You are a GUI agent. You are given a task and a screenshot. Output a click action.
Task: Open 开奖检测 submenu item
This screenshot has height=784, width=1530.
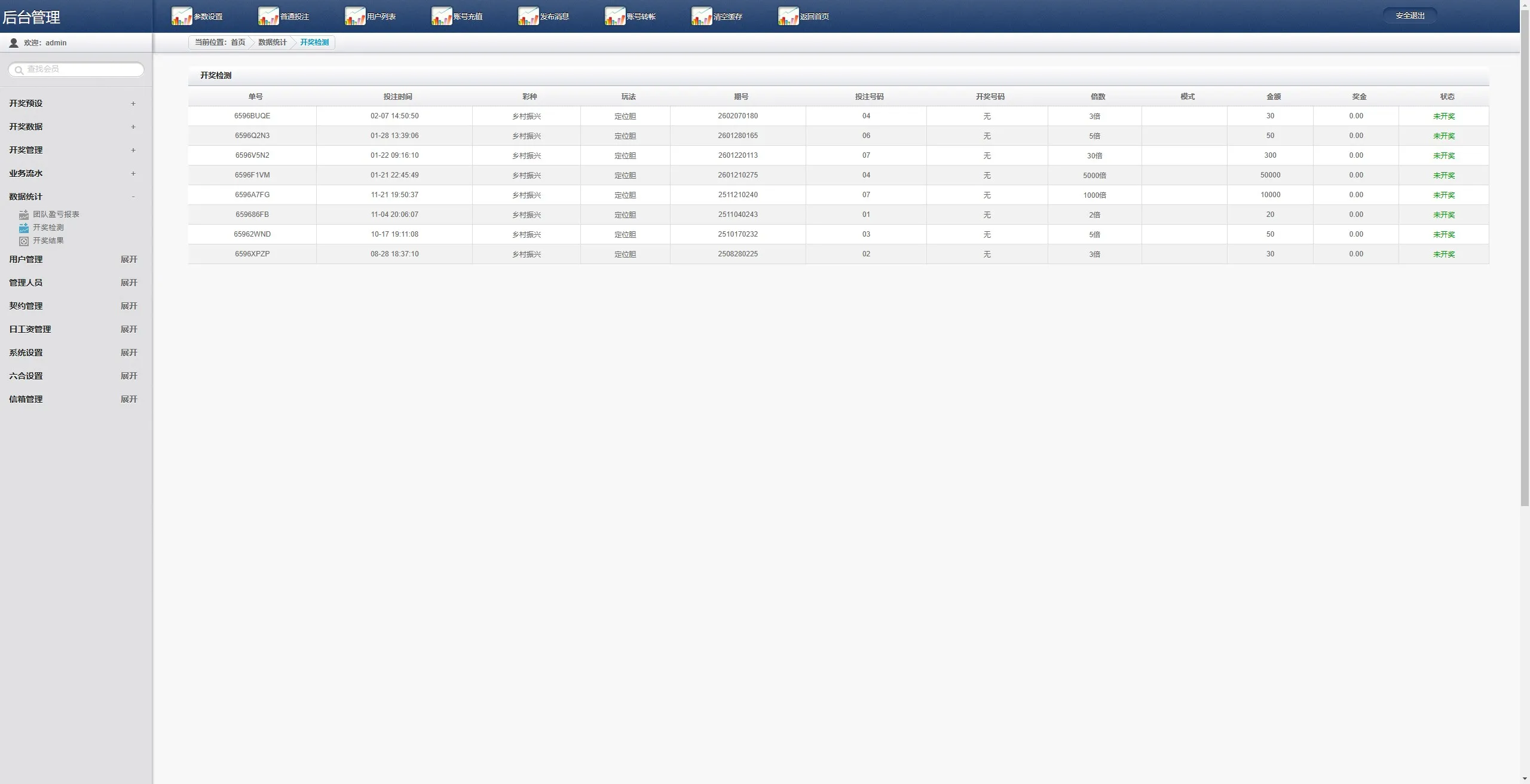48,228
